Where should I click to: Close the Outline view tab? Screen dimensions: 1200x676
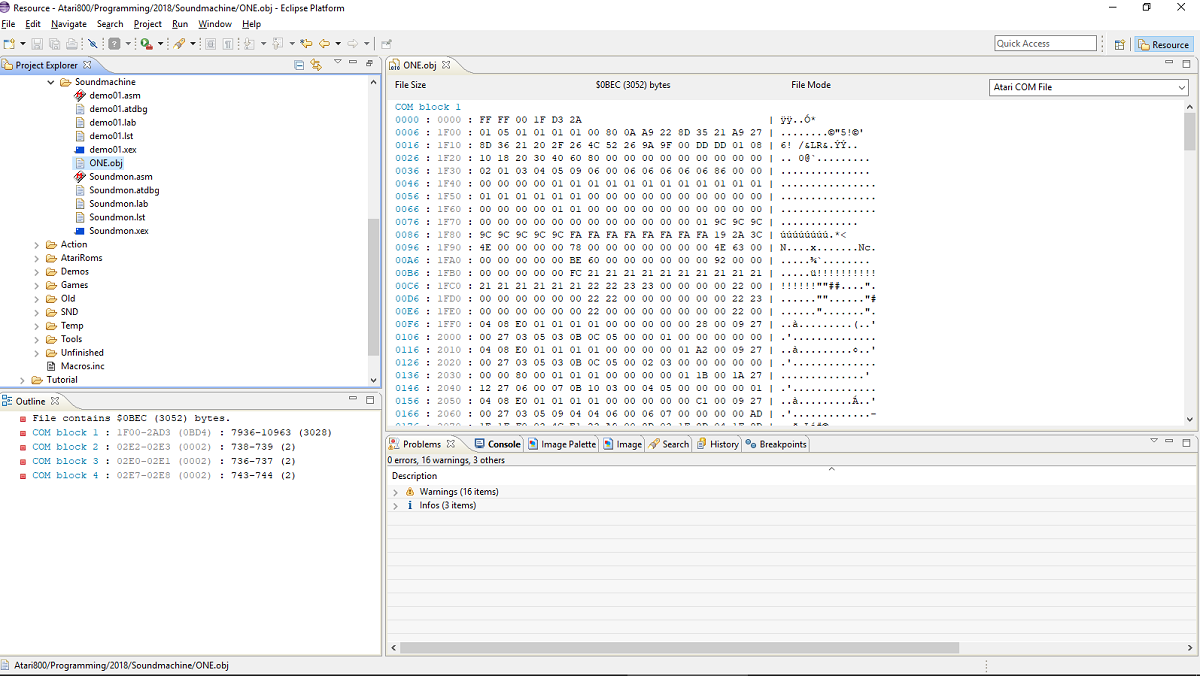tap(55, 401)
